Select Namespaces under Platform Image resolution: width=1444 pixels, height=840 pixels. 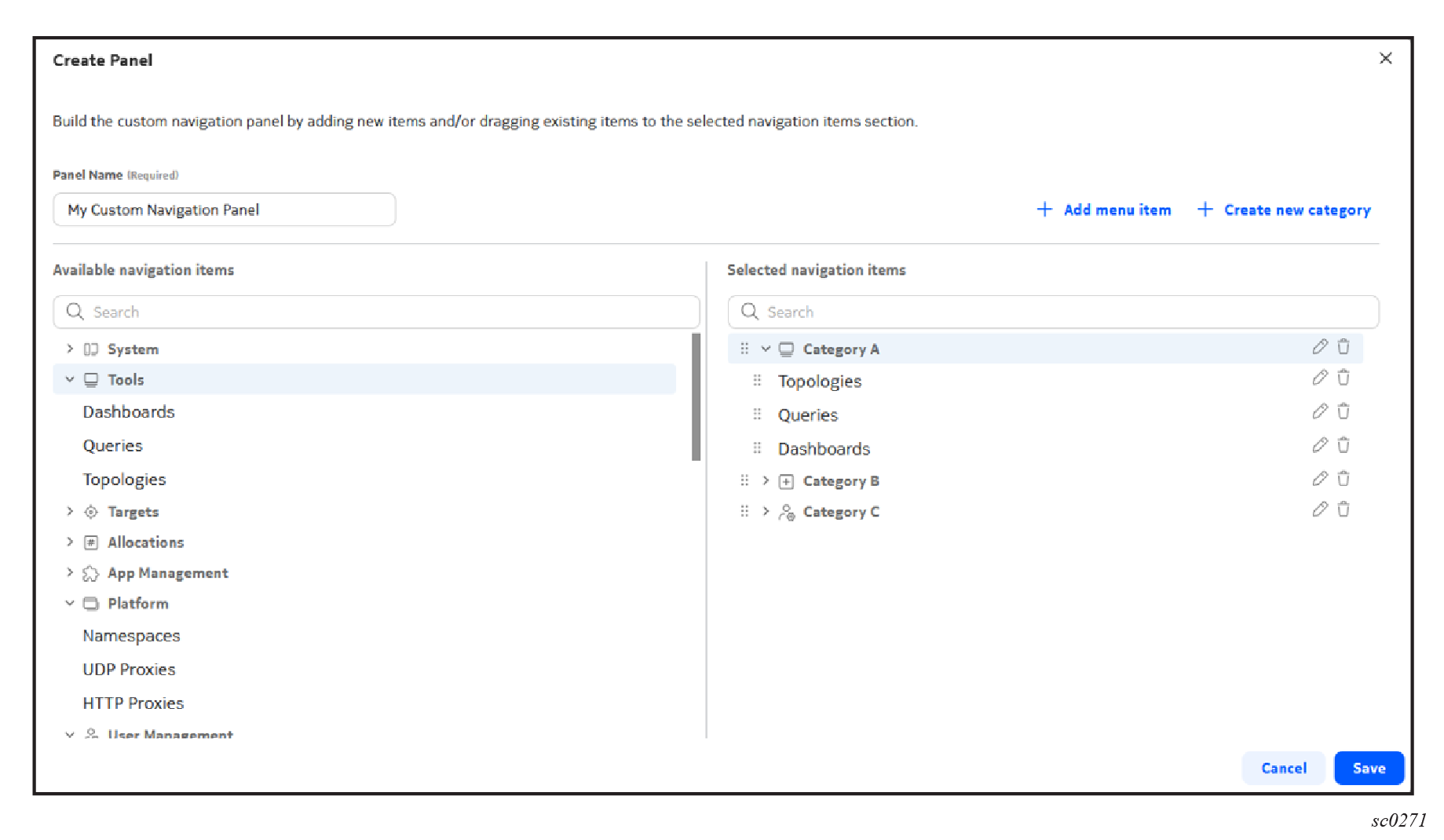[131, 636]
